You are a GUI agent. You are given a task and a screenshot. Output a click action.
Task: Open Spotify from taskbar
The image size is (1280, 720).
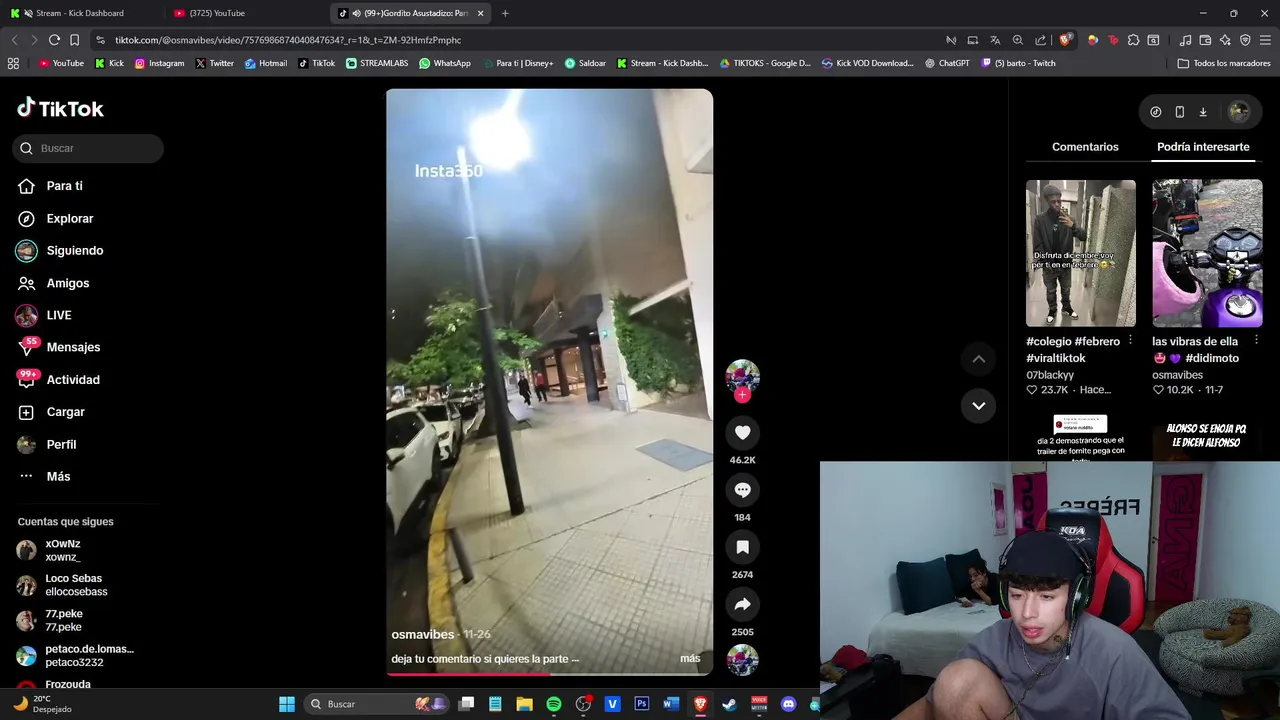tap(554, 704)
